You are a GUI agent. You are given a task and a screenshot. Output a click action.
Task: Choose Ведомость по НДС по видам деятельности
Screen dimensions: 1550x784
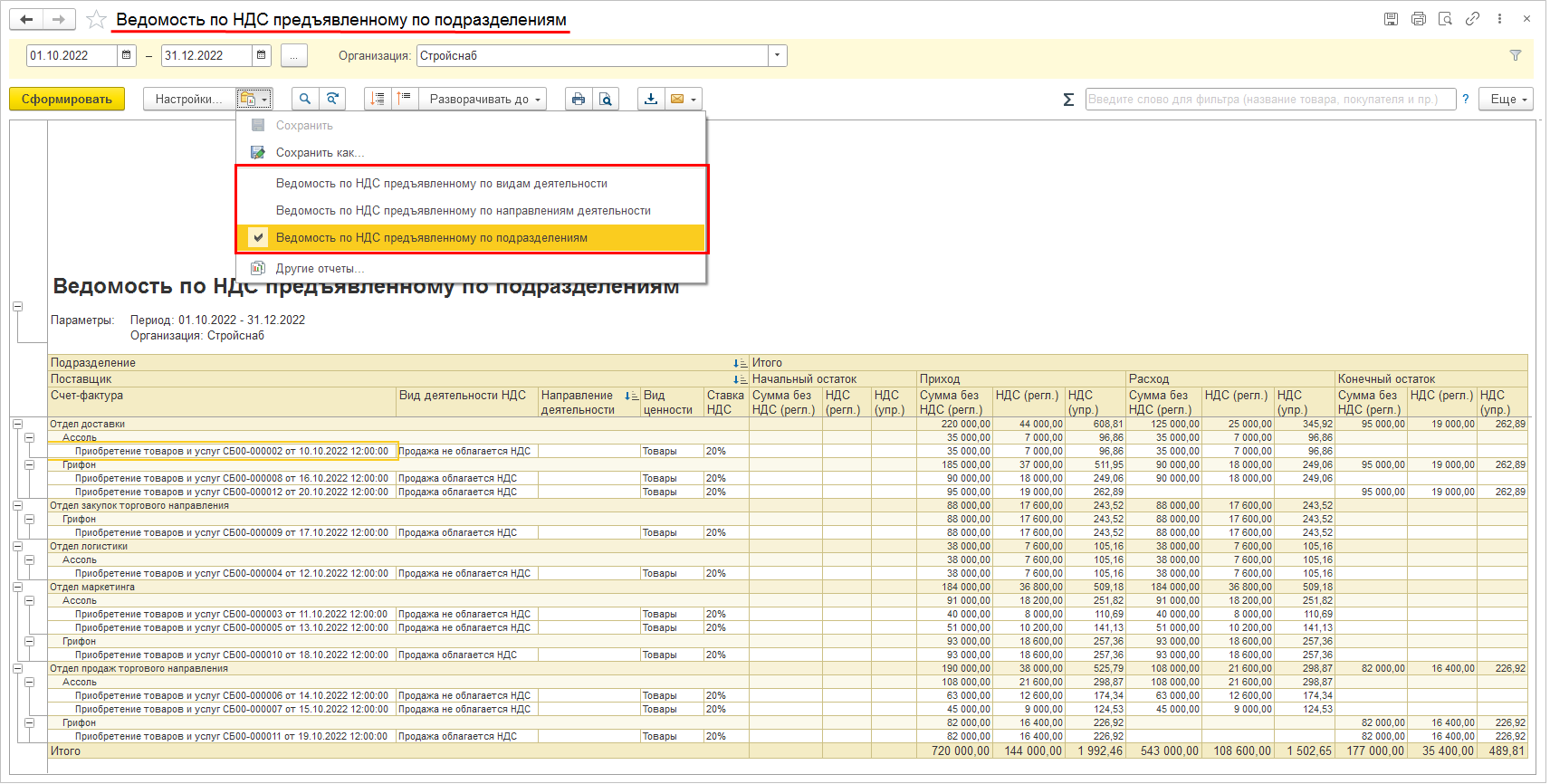coord(441,184)
